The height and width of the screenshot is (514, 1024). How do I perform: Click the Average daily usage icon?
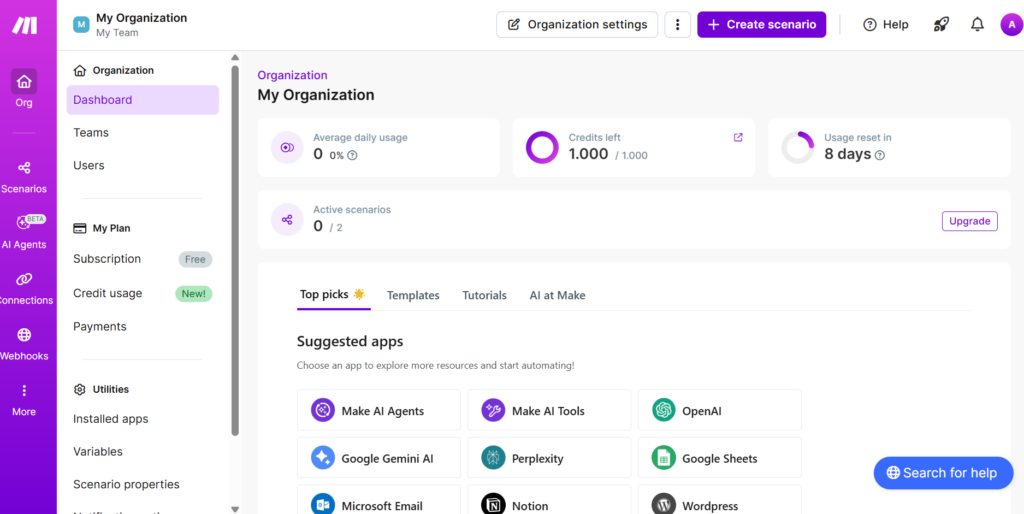287,148
